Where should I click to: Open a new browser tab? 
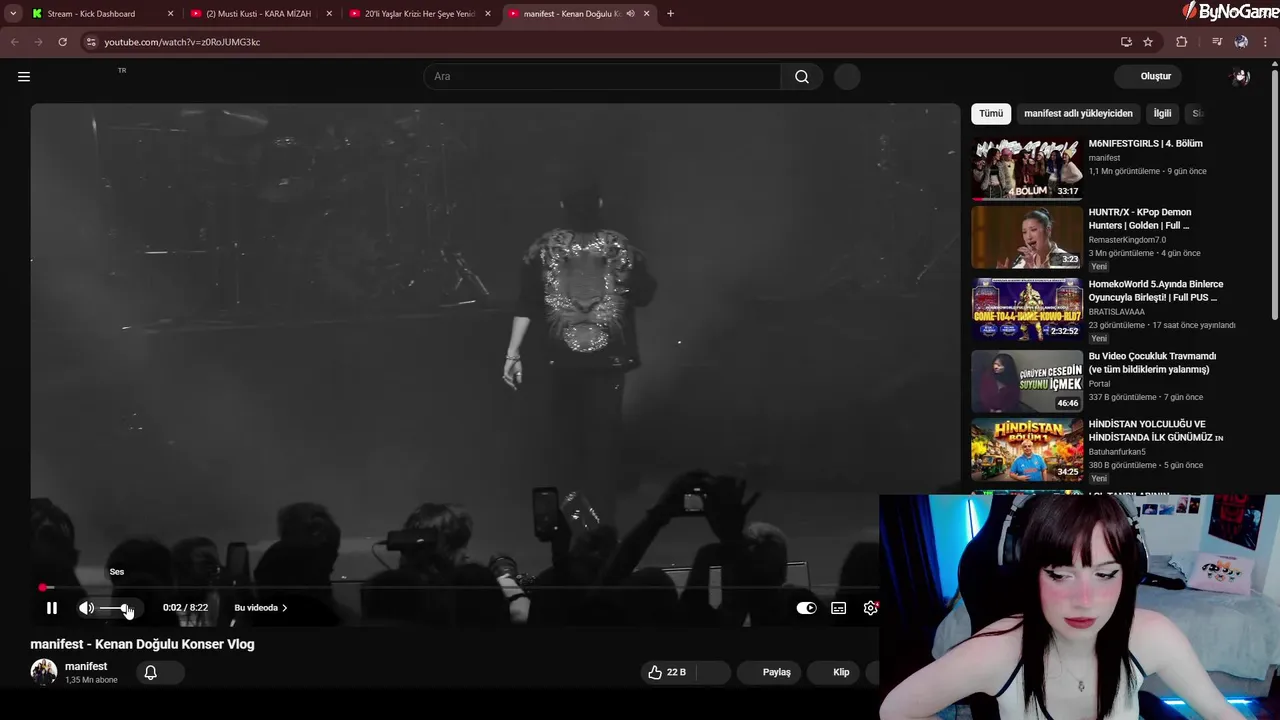click(670, 14)
